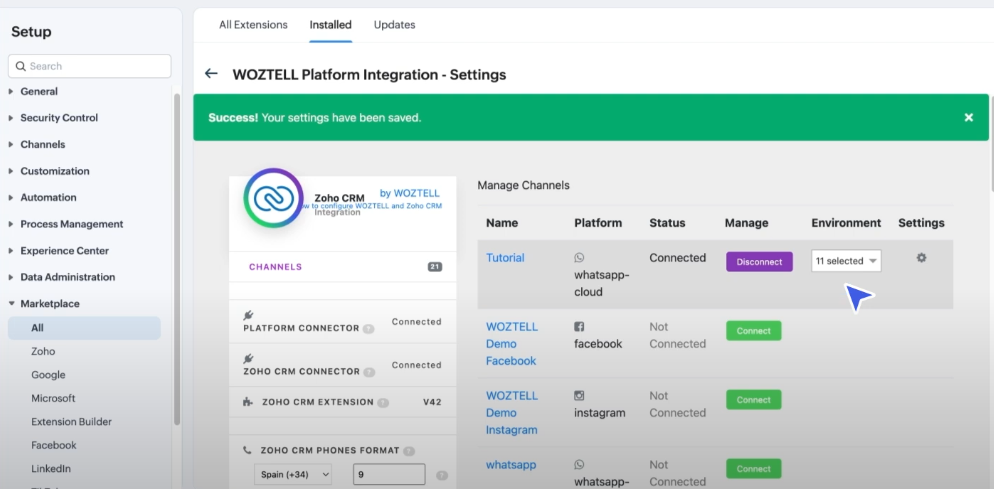Select Extension Builder under Marketplace
Viewport: 994px width, 489px height.
tap(72, 422)
